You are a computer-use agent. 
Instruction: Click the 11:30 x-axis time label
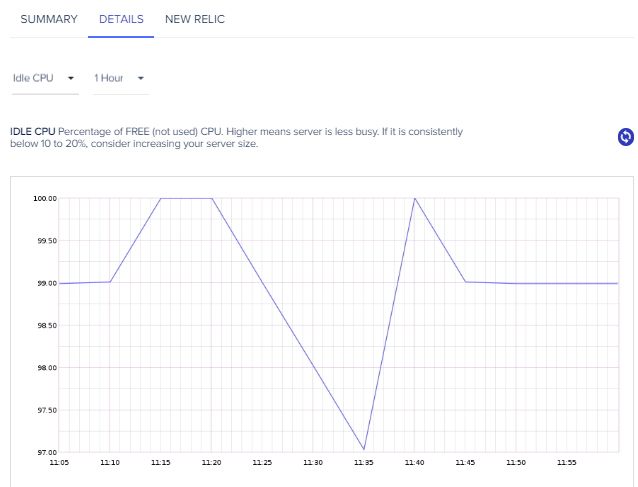click(x=313, y=463)
